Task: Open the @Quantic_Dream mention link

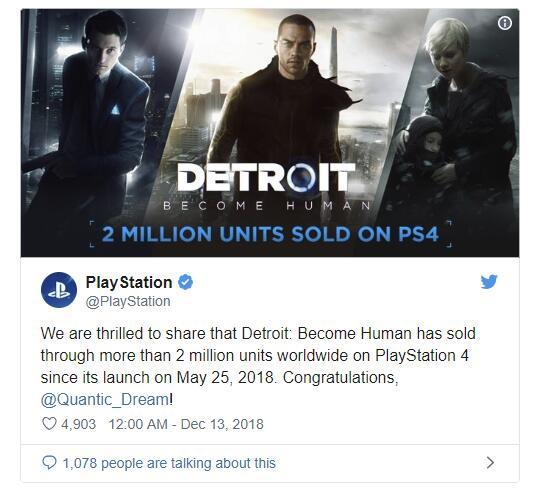Action: 105,399
